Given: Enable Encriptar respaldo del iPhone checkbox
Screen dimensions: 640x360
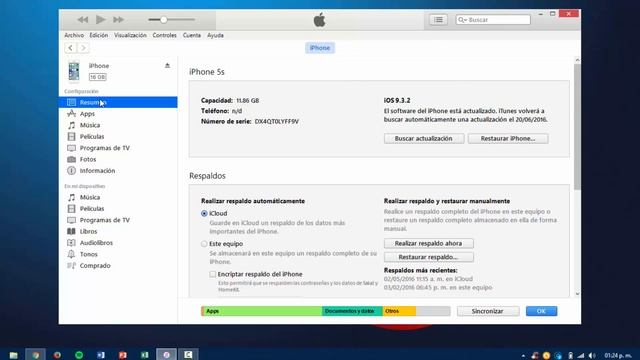Looking at the screenshot, I should (213, 274).
